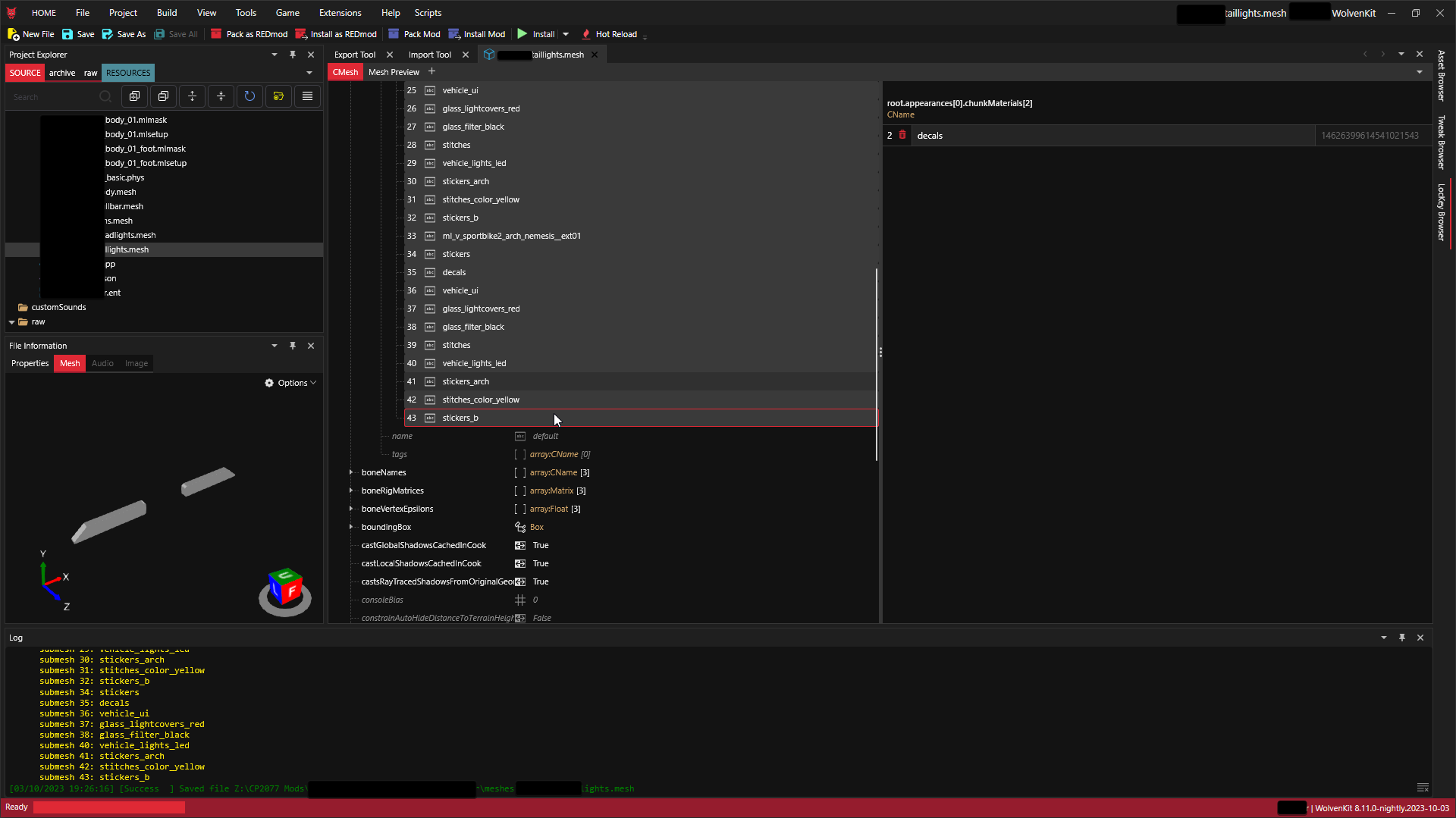The height and width of the screenshot is (818, 1456).
Task: Toggle castGlobalShadowsCachedInCook to False
Action: click(x=520, y=545)
